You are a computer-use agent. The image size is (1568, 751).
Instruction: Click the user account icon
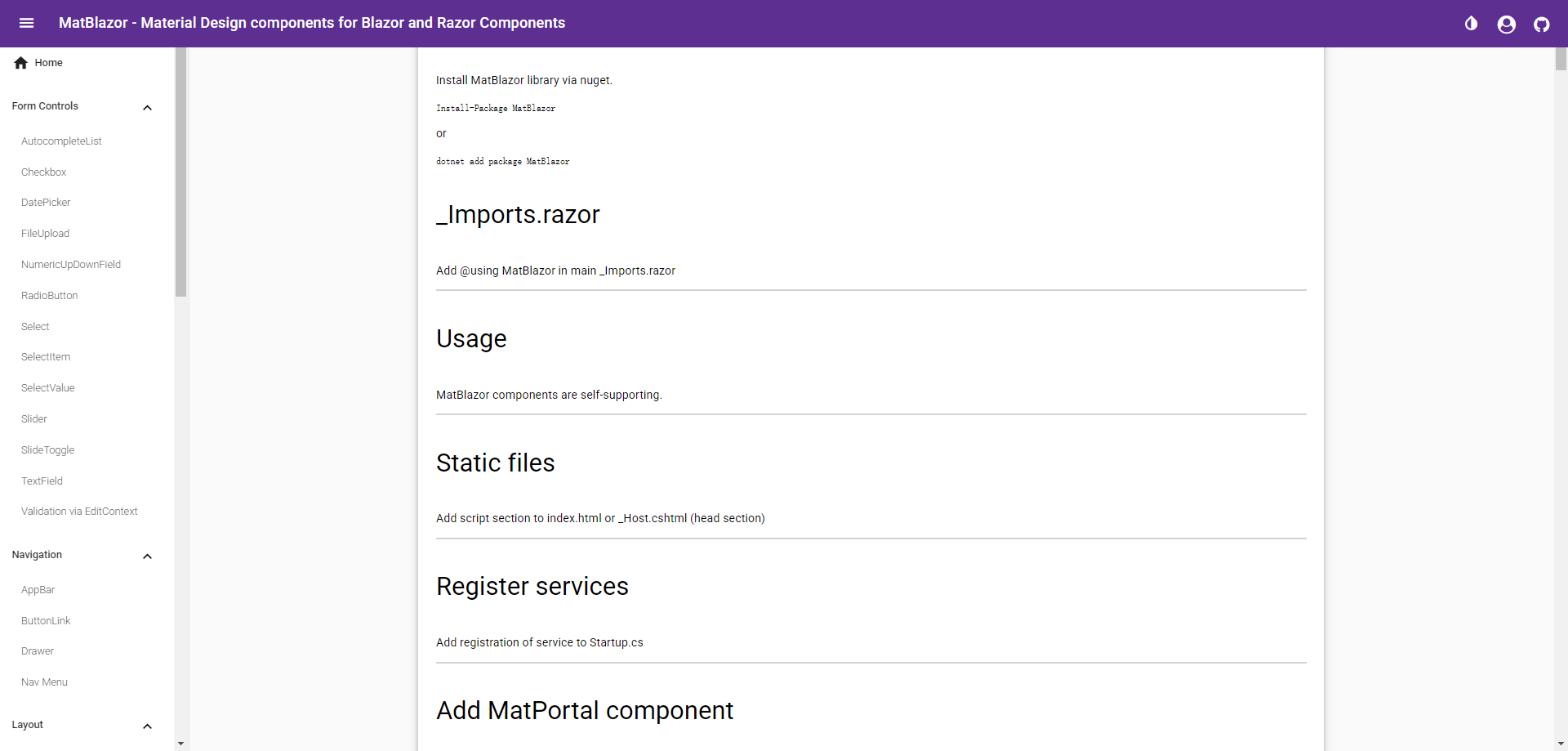coord(1506,25)
